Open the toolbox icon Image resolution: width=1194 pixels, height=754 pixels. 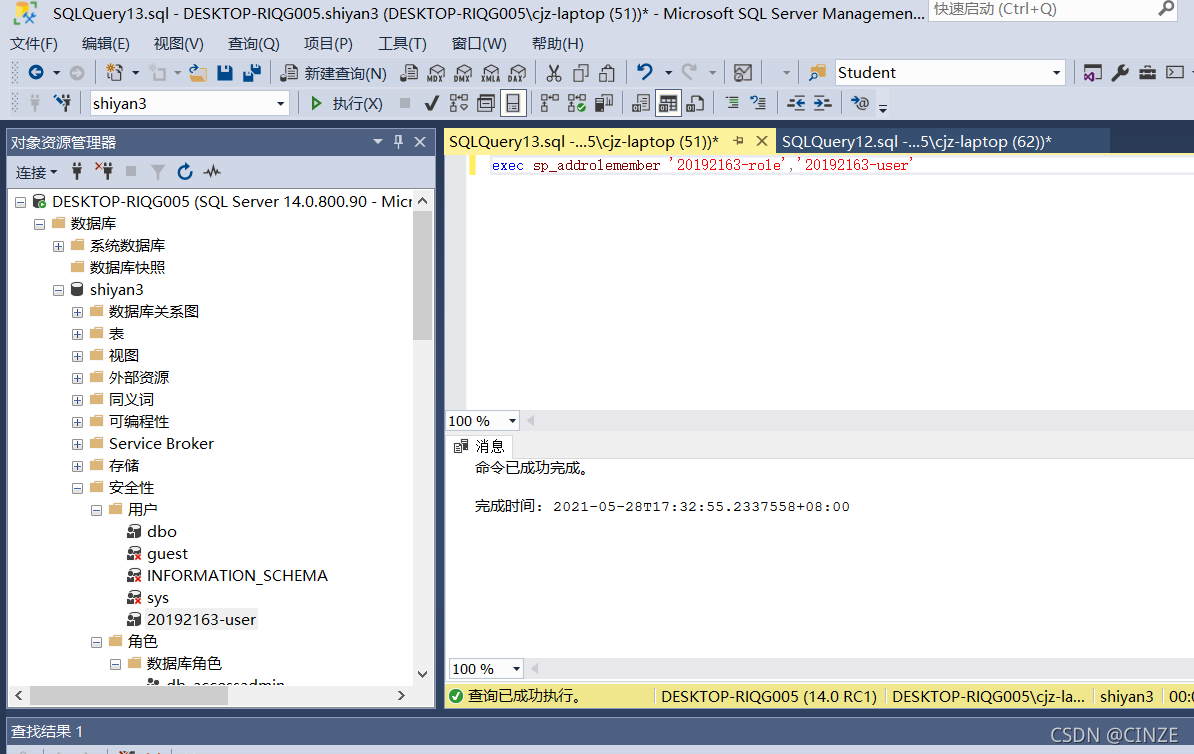1148,73
